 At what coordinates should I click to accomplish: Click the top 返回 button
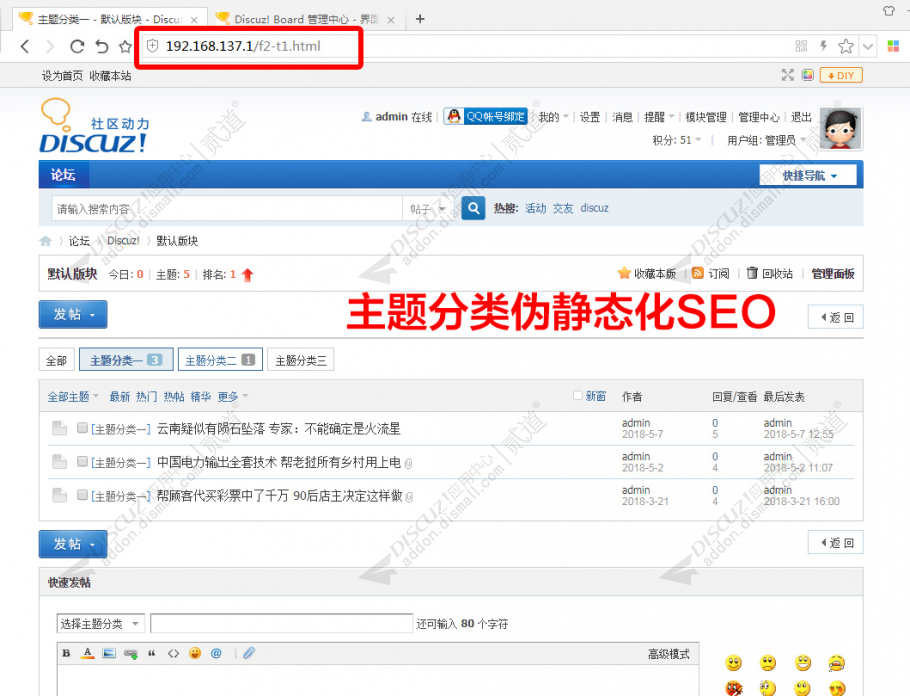(836, 317)
